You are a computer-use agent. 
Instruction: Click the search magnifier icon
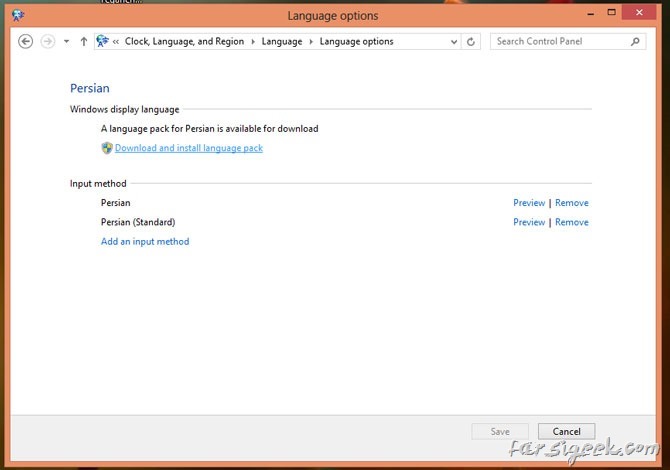pos(635,41)
